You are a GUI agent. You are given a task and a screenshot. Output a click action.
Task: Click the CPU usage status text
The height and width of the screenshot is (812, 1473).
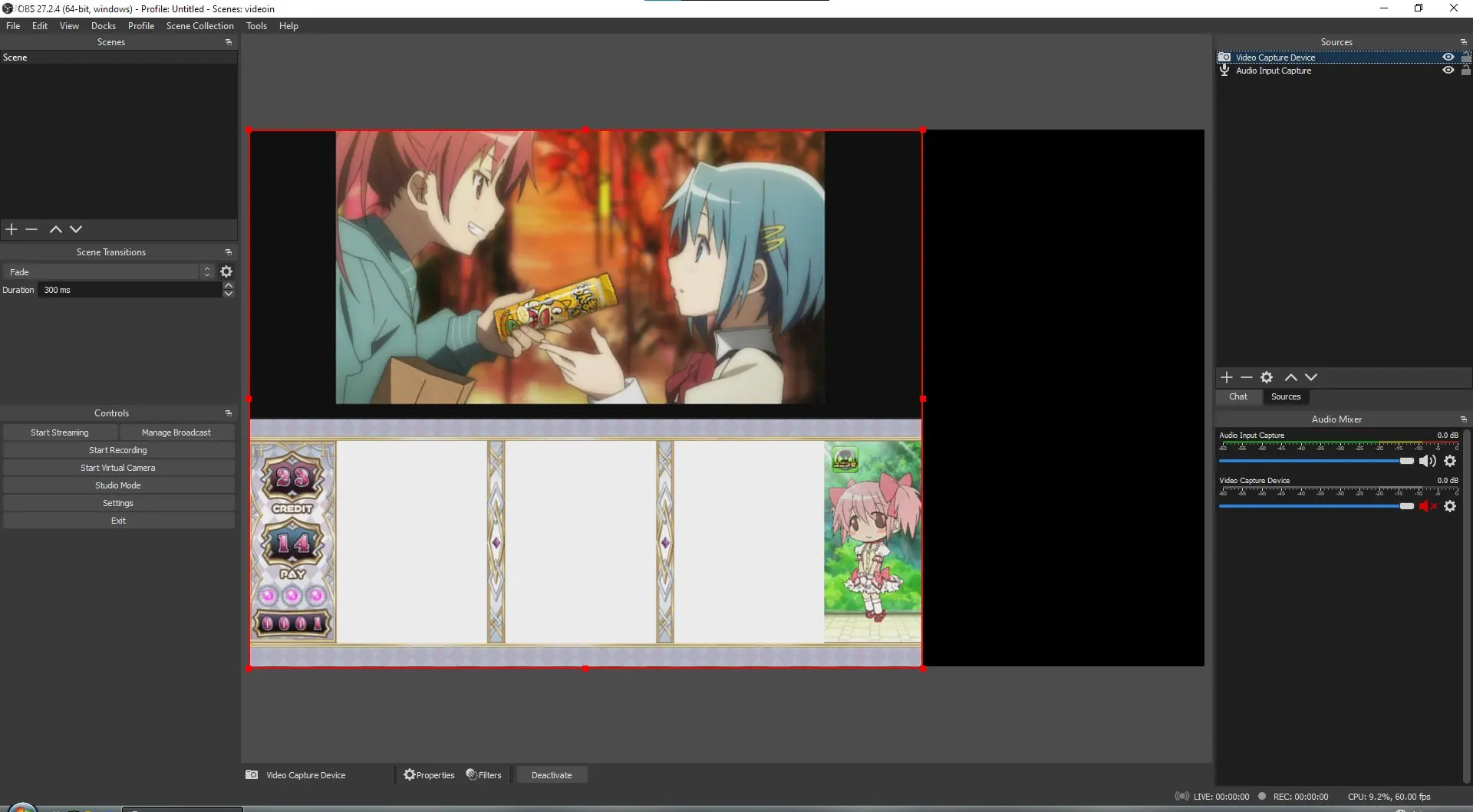click(x=1389, y=797)
